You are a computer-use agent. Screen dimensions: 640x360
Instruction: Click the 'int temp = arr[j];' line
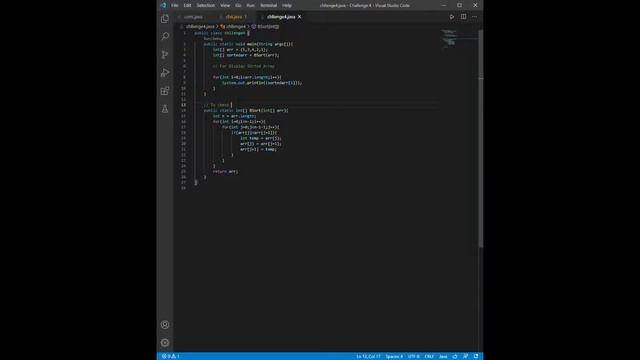pos(261,138)
